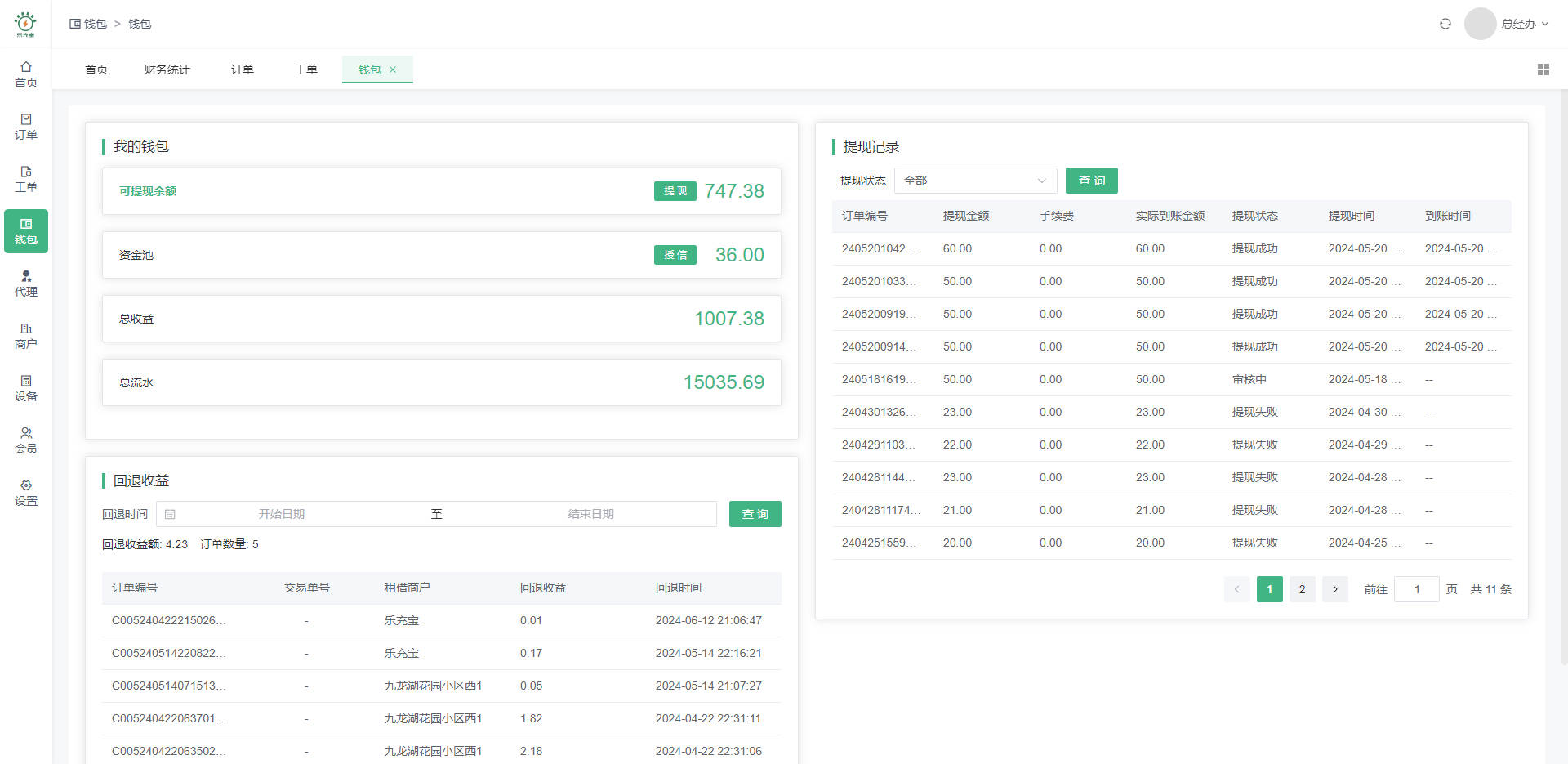The width and height of the screenshot is (1568, 764).
Task: Click the 60.00 提现金额 cell
Action: click(957, 248)
